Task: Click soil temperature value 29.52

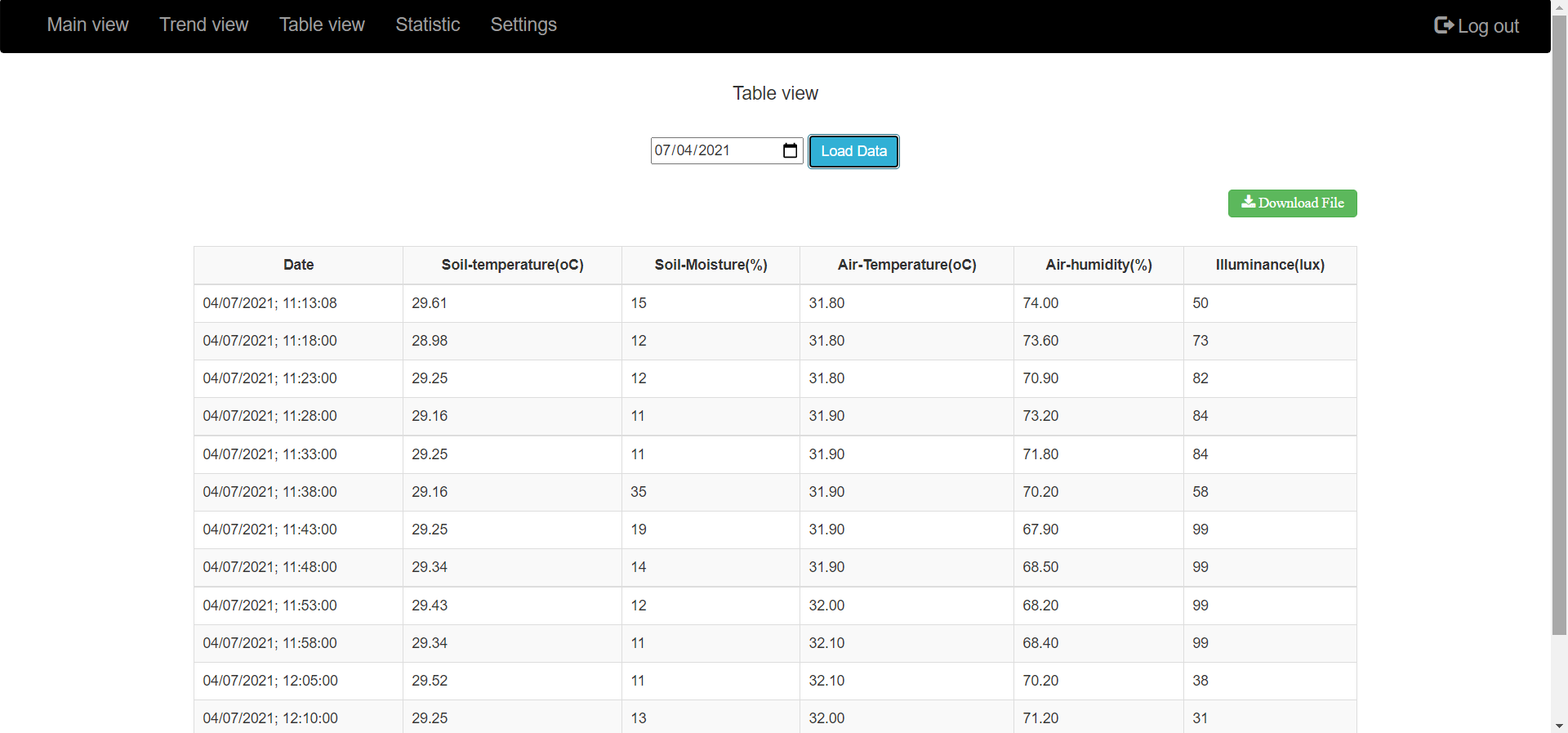Action: pyautogui.click(x=430, y=681)
